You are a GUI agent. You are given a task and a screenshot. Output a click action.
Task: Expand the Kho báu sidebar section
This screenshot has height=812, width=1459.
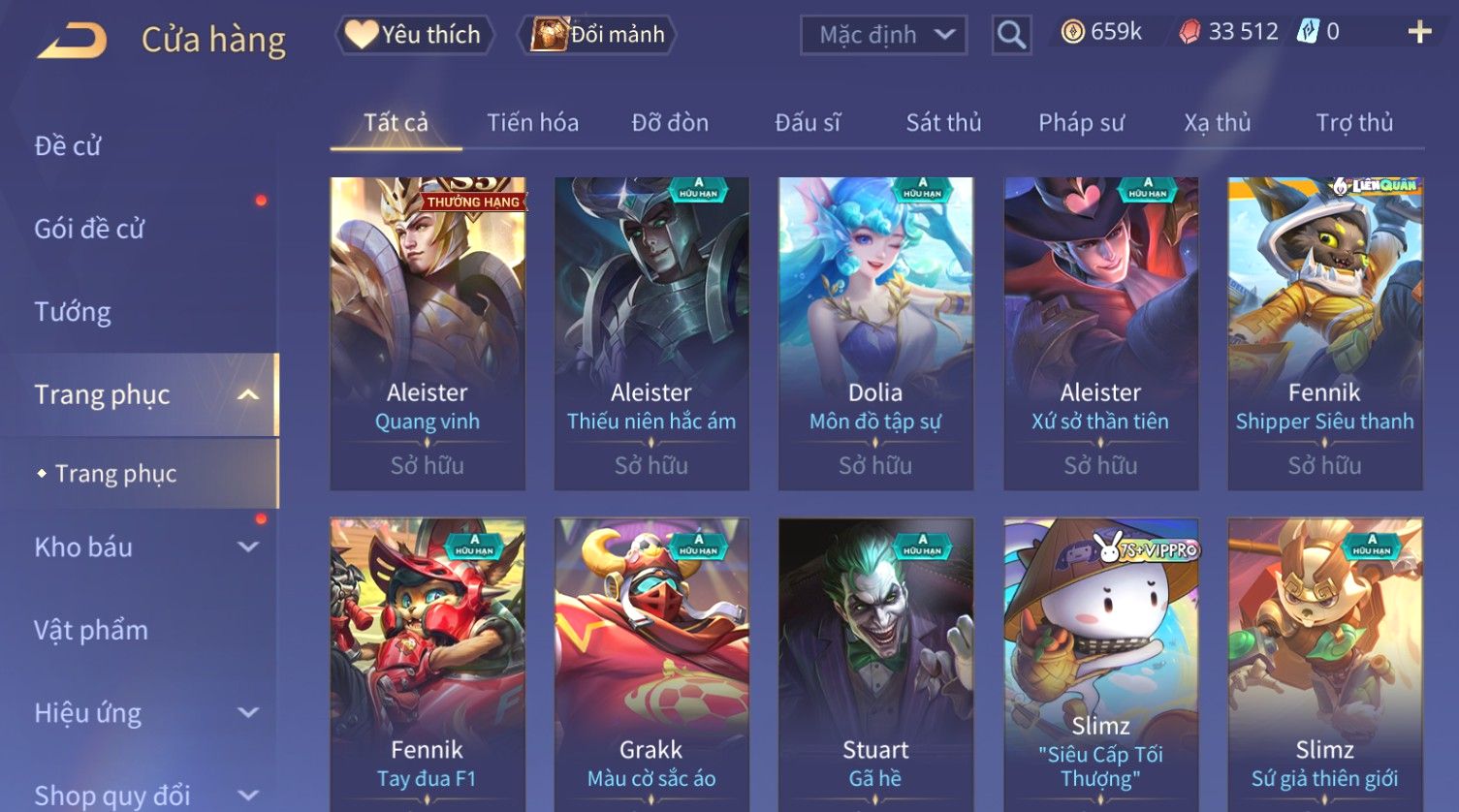[x=248, y=547]
